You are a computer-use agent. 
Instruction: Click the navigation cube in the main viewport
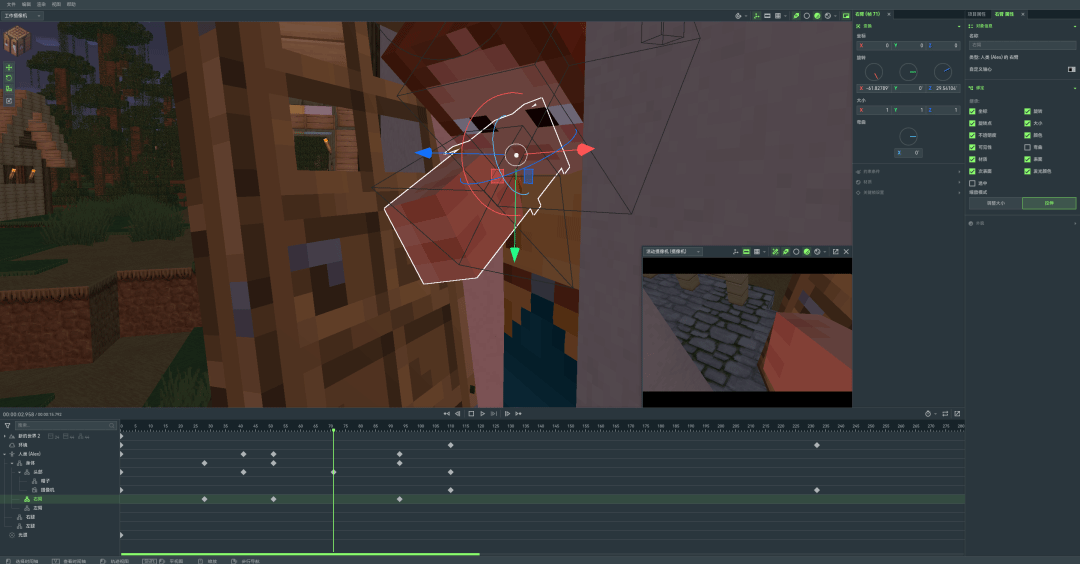17,41
